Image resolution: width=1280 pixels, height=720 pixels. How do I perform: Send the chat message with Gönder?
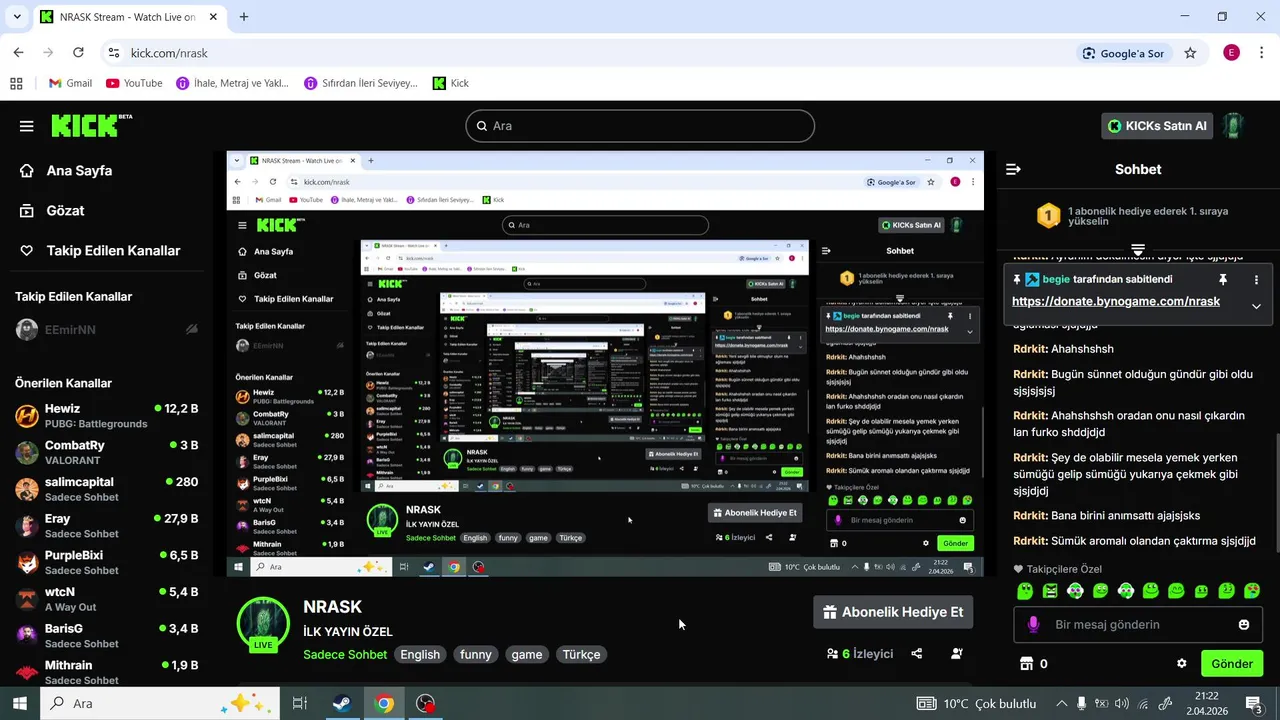pyautogui.click(x=1231, y=663)
